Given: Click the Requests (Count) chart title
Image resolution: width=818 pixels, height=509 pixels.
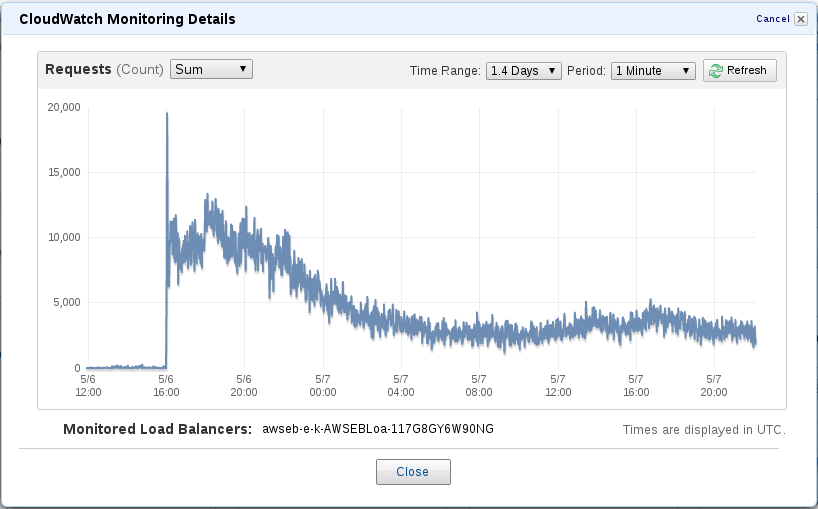Looking at the screenshot, I should [x=104, y=69].
